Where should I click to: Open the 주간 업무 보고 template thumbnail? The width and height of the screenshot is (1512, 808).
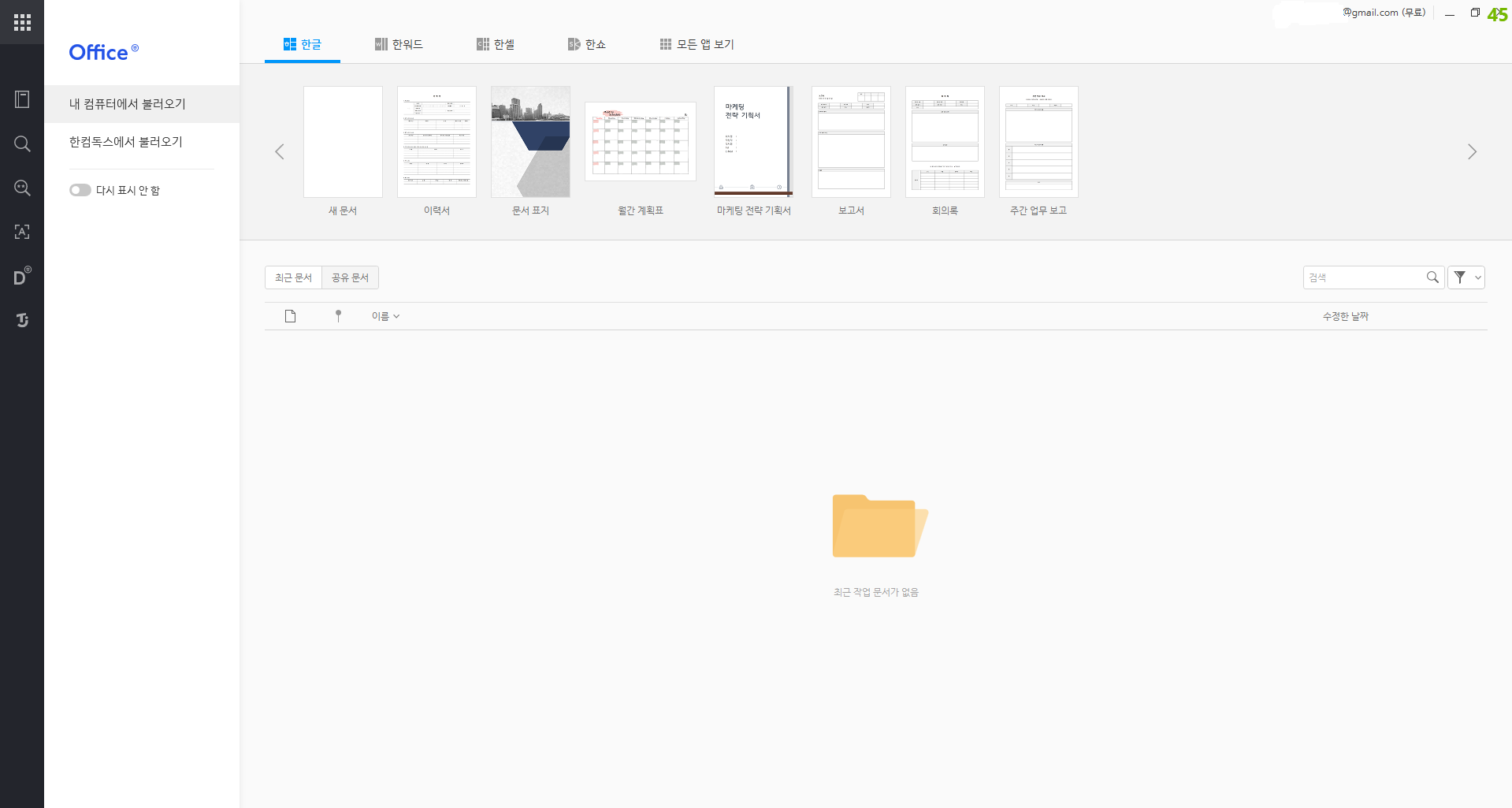1038,142
